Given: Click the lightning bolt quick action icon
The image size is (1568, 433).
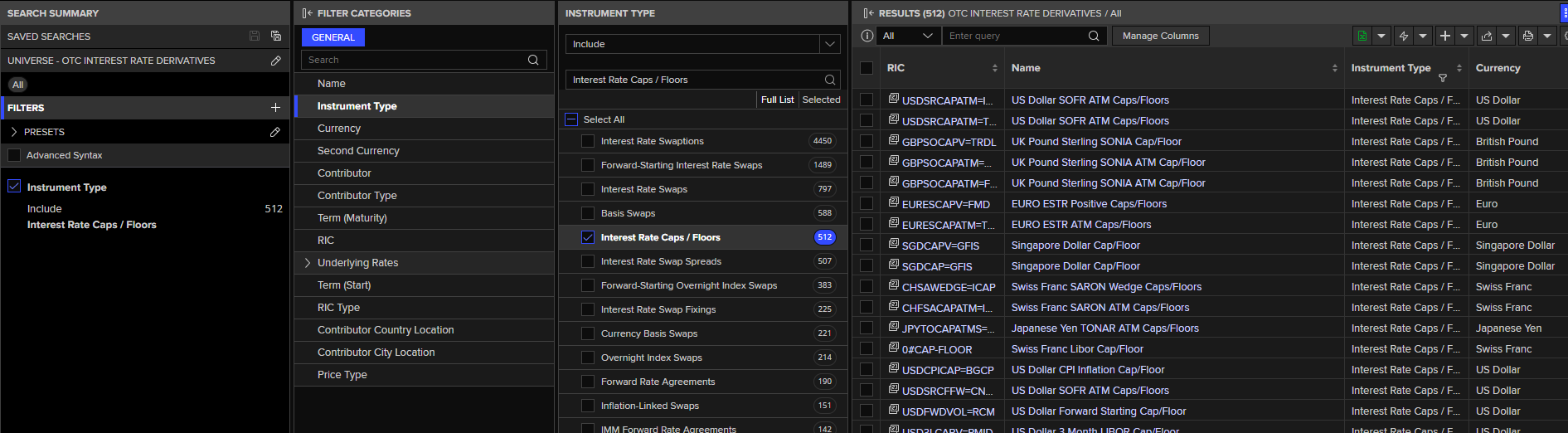Looking at the screenshot, I should (x=1403, y=36).
